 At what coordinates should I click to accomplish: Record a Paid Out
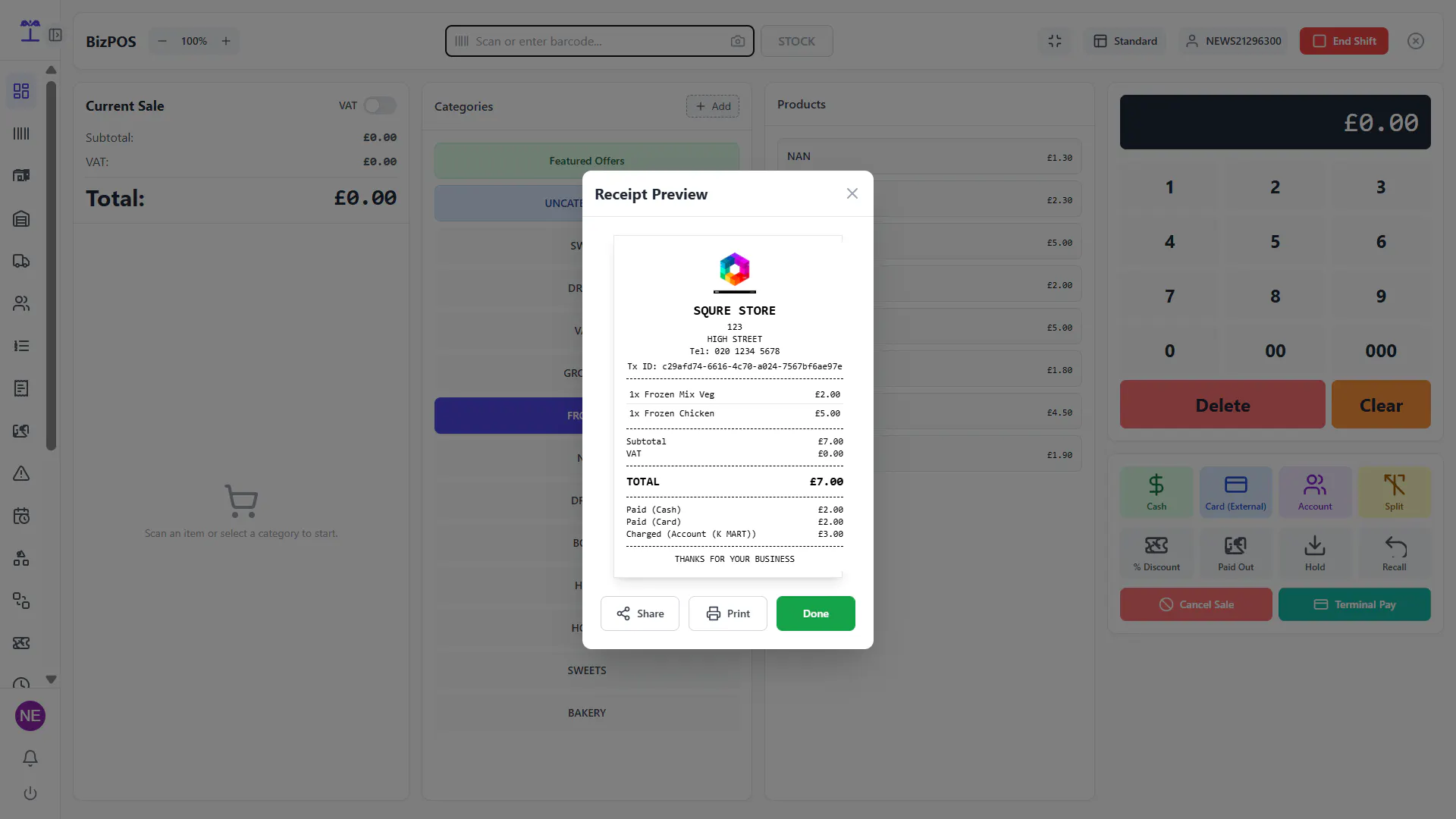tap(1236, 553)
